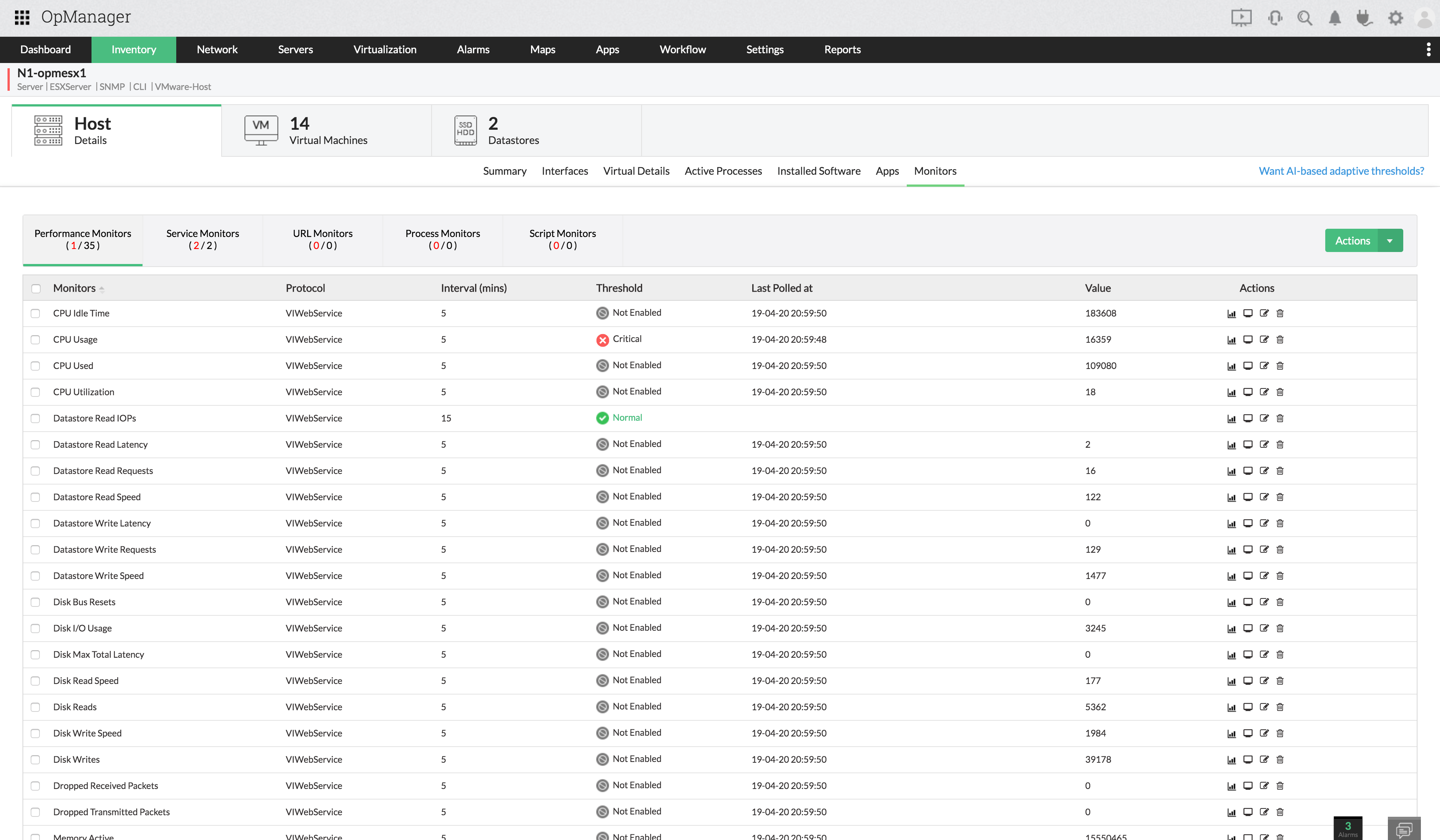Open the apps grid launcher icon

pyautogui.click(x=22, y=17)
